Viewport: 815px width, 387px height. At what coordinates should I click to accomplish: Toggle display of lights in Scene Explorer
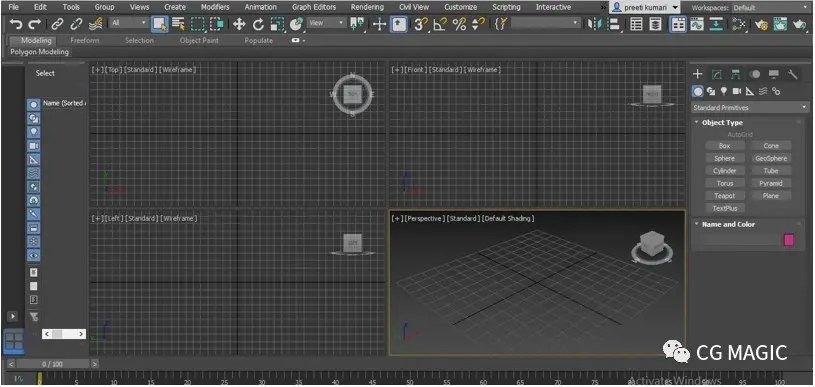tap(34, 132)
